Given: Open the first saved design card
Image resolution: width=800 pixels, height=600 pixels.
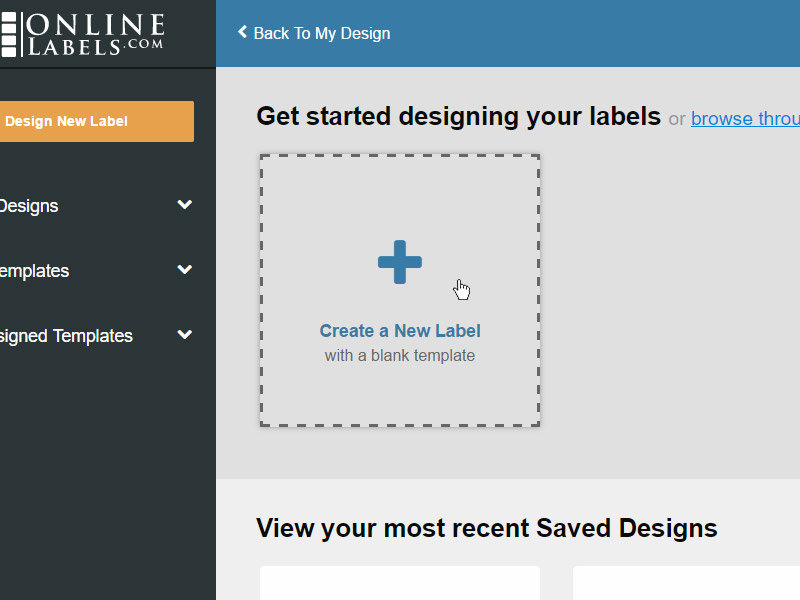Looking at the screenshot, I should tap(400, 583).
